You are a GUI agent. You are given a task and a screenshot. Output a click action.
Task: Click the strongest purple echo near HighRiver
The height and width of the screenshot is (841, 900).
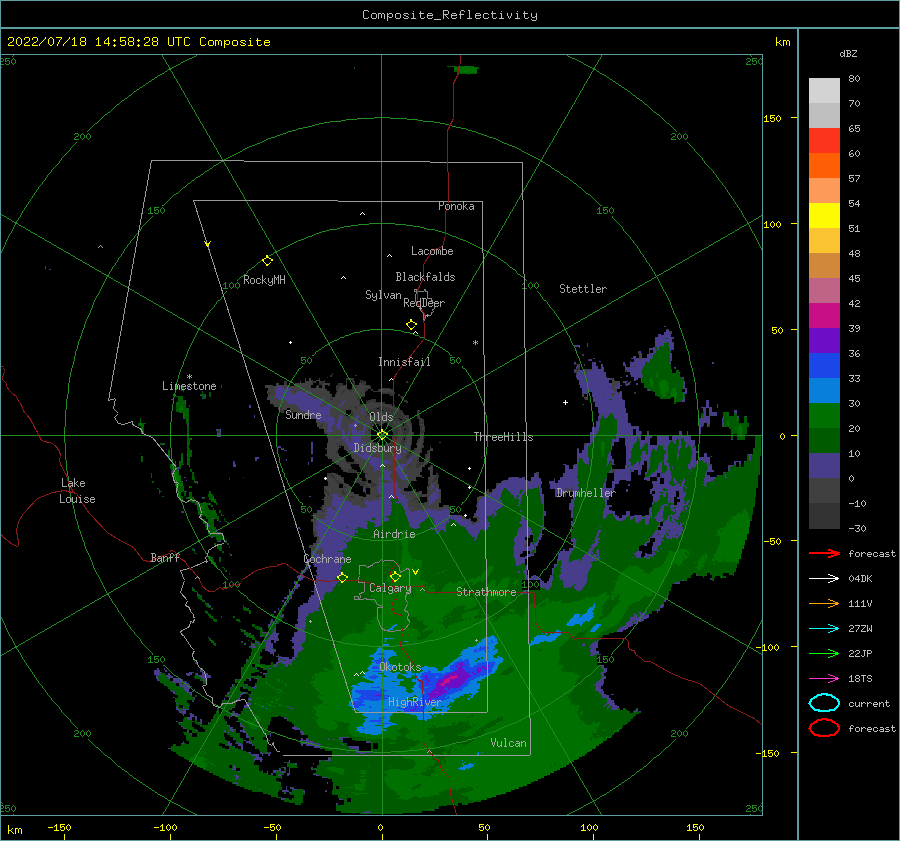point(451,679)
